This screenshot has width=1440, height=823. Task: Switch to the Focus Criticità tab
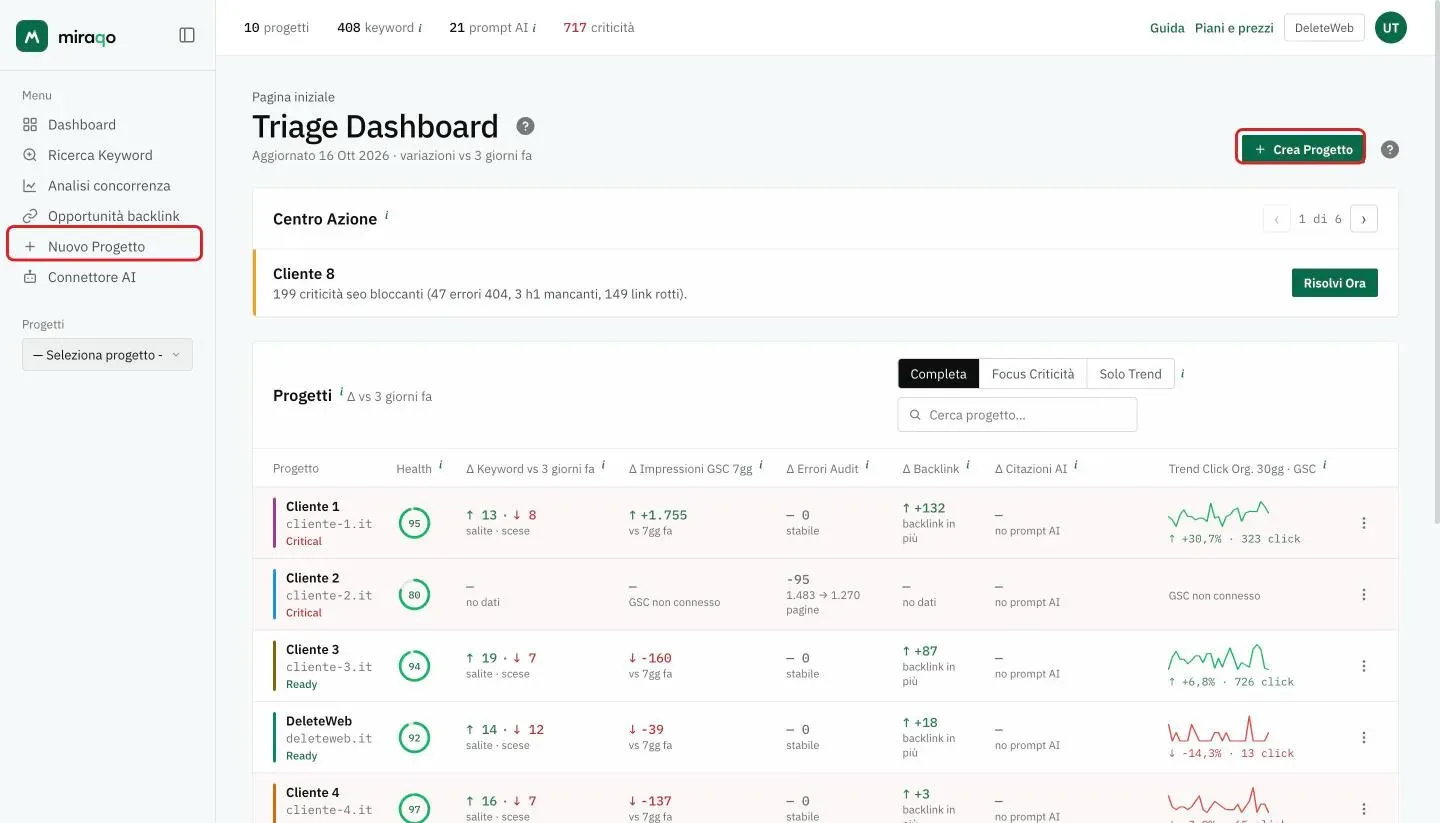(1033, 374)
